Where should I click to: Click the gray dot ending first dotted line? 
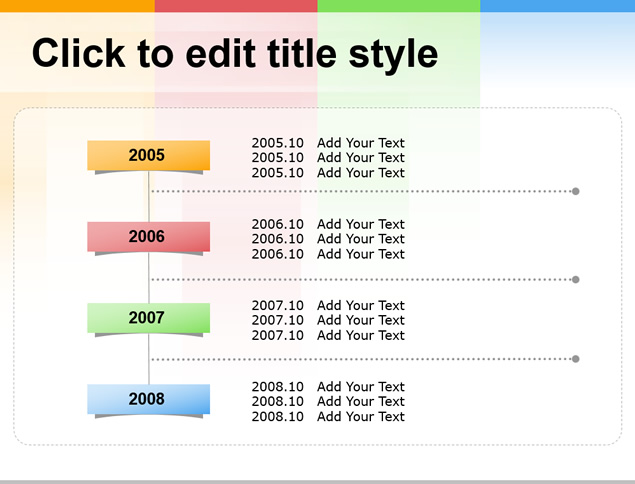pyautogui.click(x=575, y=191)
